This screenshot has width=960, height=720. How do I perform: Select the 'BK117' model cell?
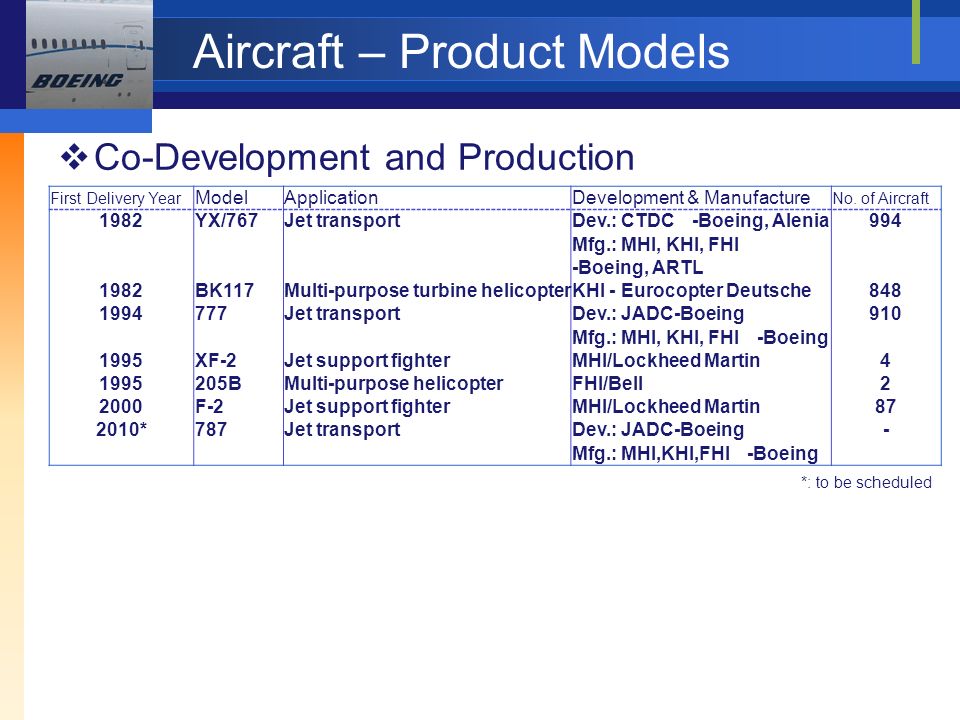click(x=224, y=290)
